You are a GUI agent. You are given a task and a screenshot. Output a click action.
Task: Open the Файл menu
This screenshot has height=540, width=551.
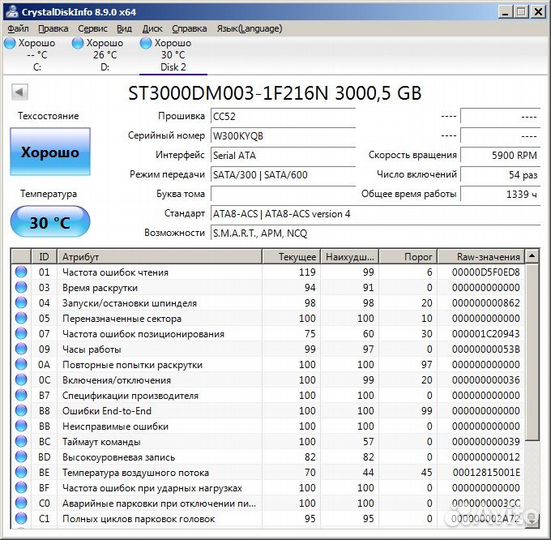[x=18, y=28]
